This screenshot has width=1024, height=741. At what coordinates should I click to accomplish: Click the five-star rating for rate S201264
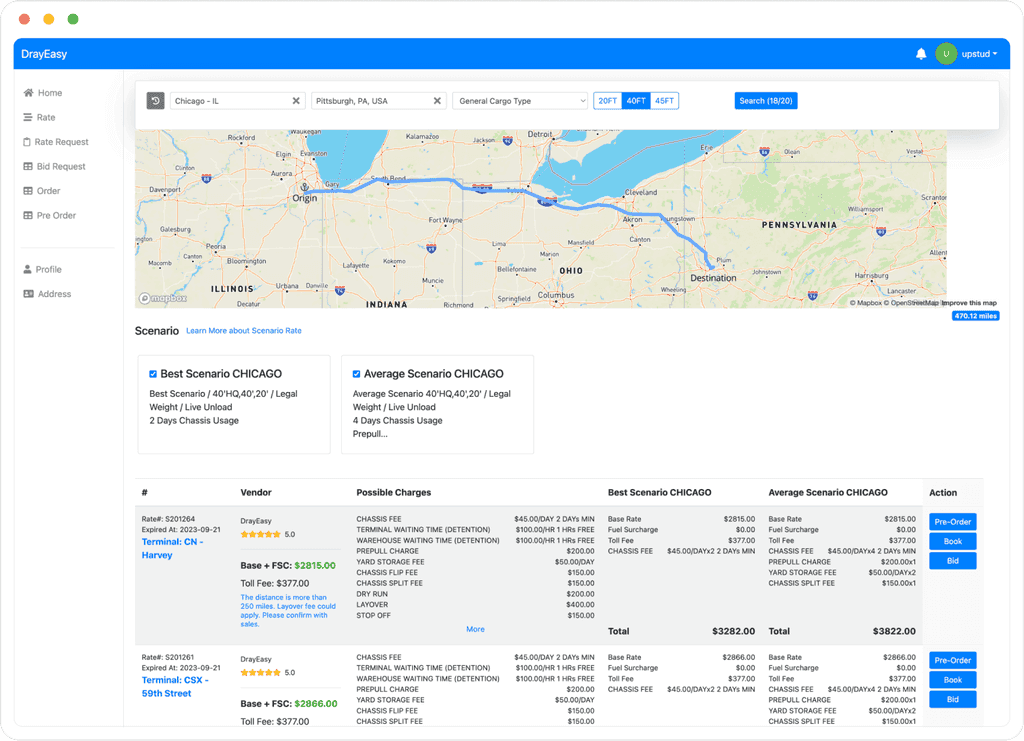[x=261, y=534]
